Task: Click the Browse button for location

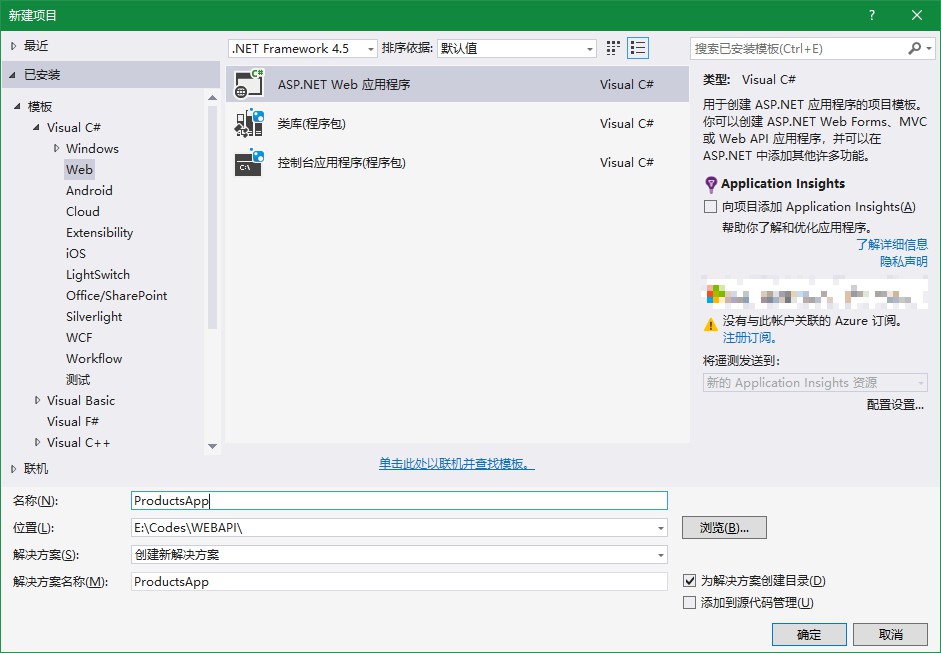Action: [x=724, y=527]
